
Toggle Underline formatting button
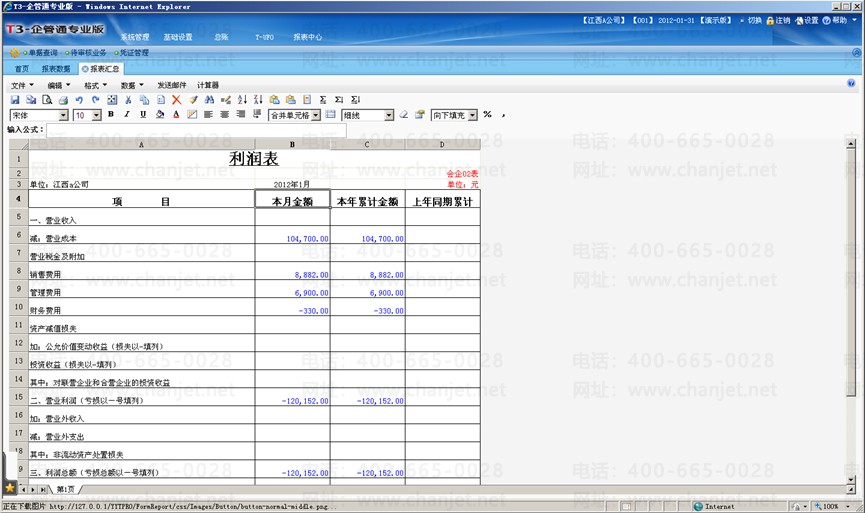coord(143,115)
